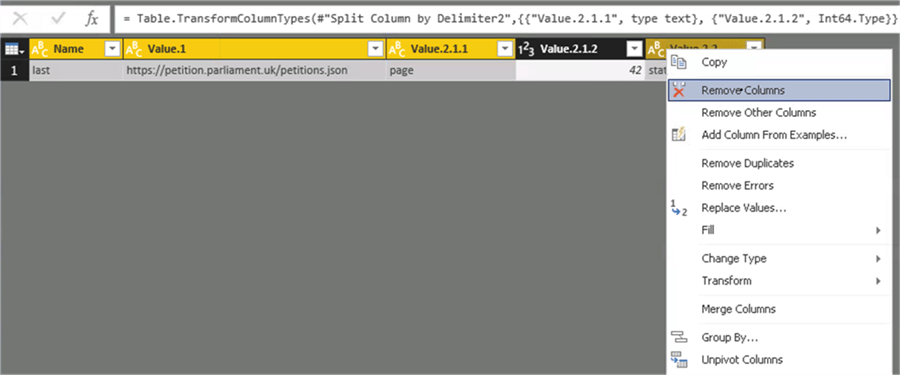Viewport: 900px width, 375px height.
Task: Click the red X Remove Columns icon
Action: tap(679, 90)
